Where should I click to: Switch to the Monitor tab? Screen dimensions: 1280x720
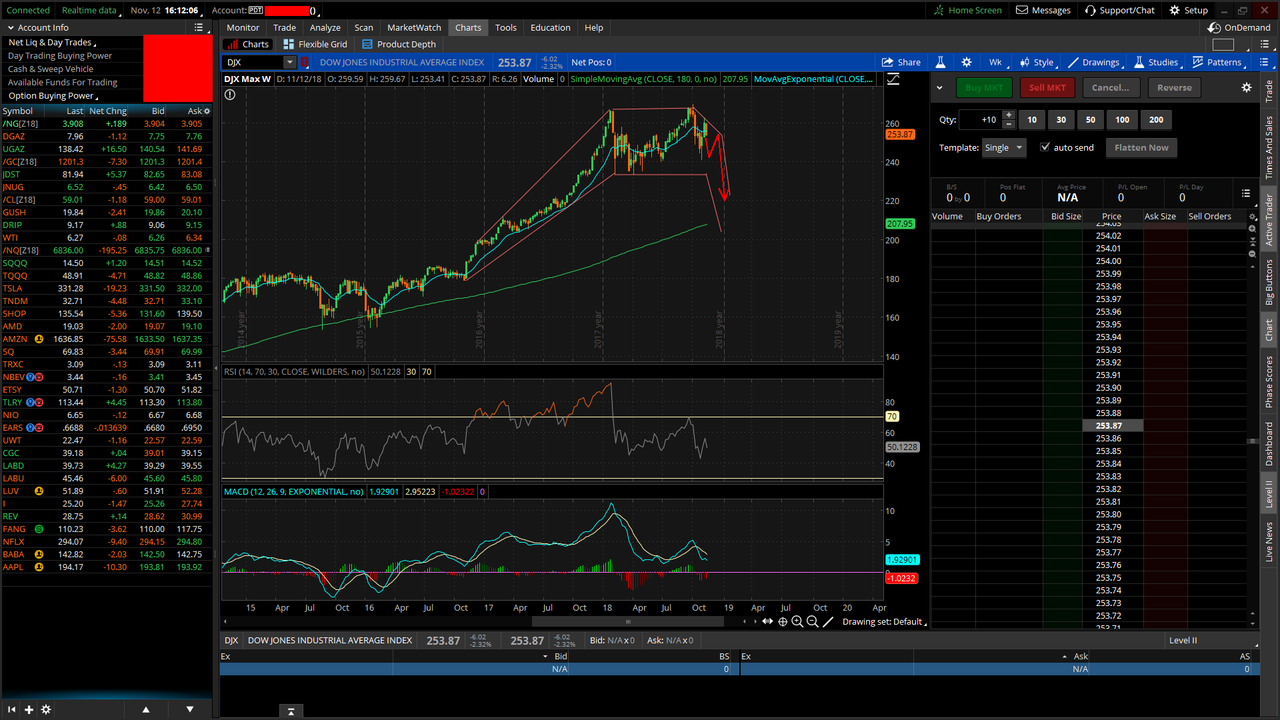(x=243, y=27)
